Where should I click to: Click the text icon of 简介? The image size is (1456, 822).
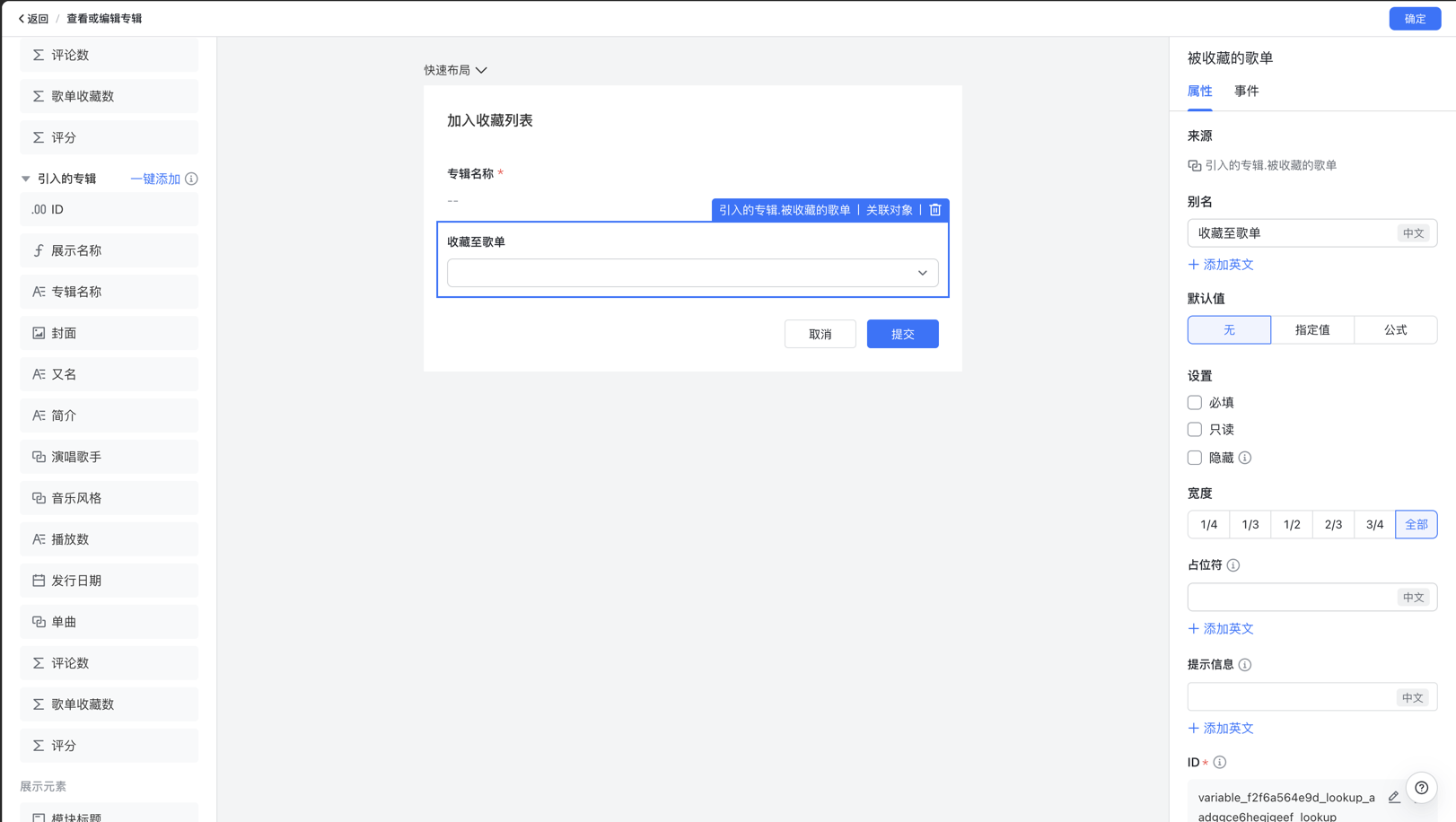[39, 415]
